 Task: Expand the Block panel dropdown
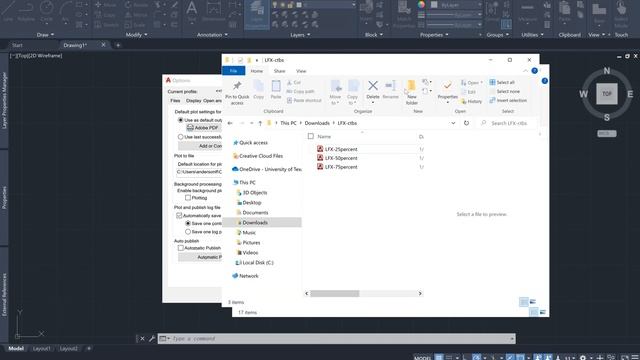click(374, 35)
